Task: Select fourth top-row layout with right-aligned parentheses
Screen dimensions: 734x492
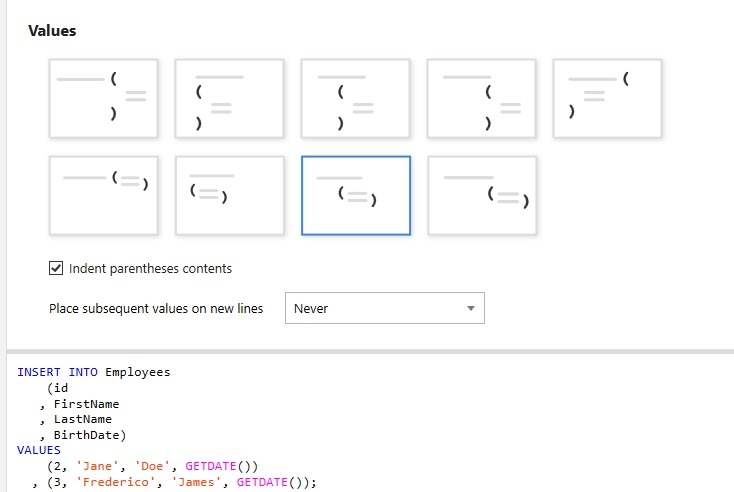Action: tap(481, 98)
